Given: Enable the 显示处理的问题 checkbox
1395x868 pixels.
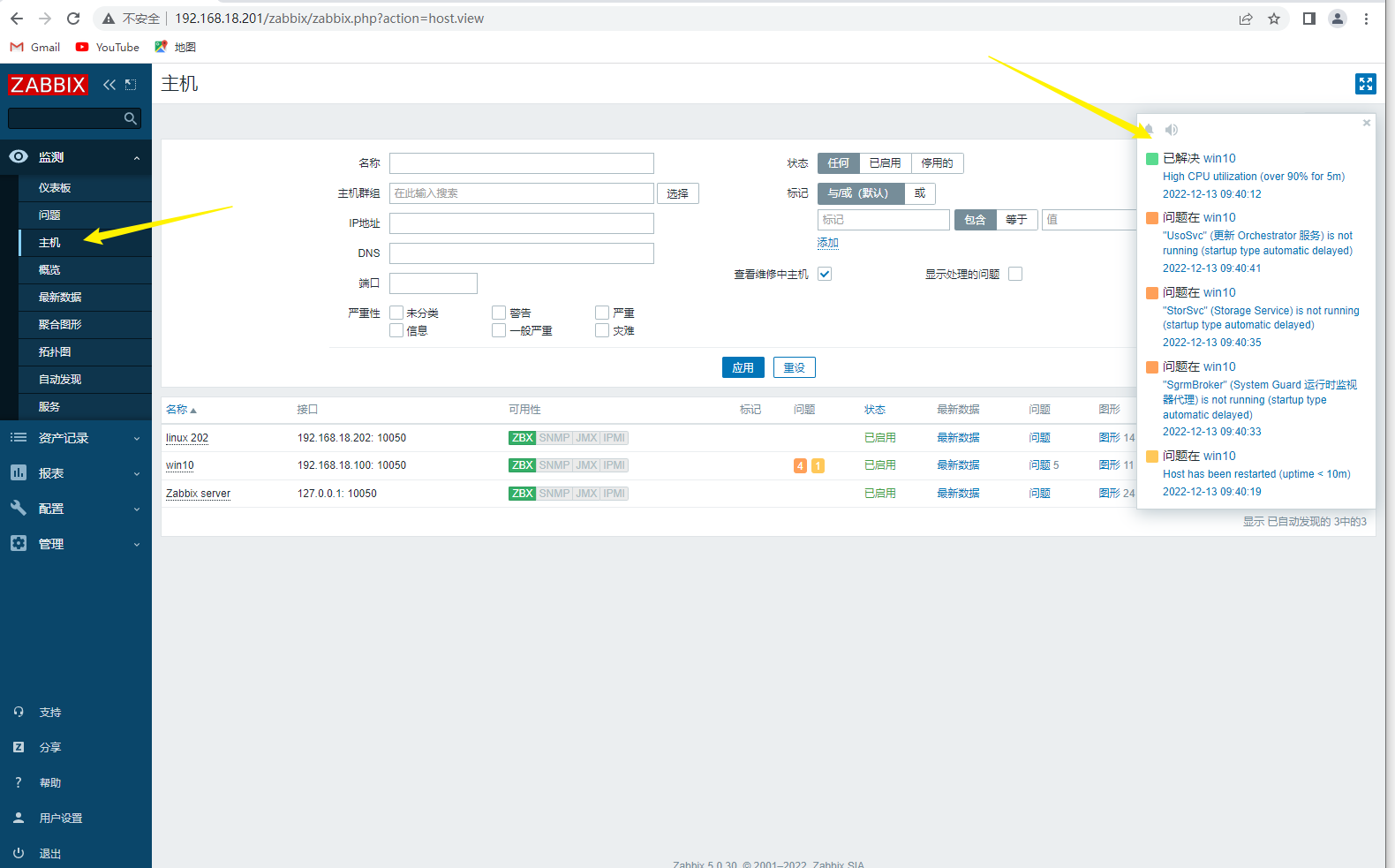Looking at the screenshot, I should pos(1015,274).
